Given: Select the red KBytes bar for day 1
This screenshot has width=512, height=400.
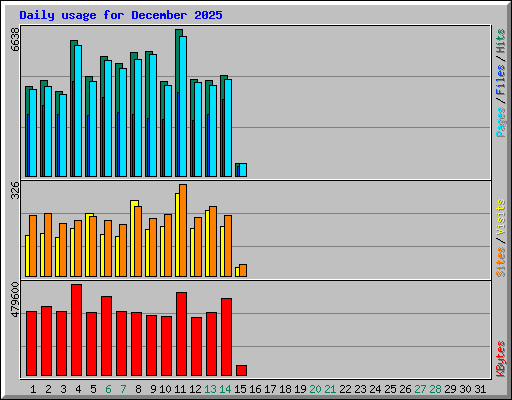Looking at the screenshot, I should [x=31, y=344].
